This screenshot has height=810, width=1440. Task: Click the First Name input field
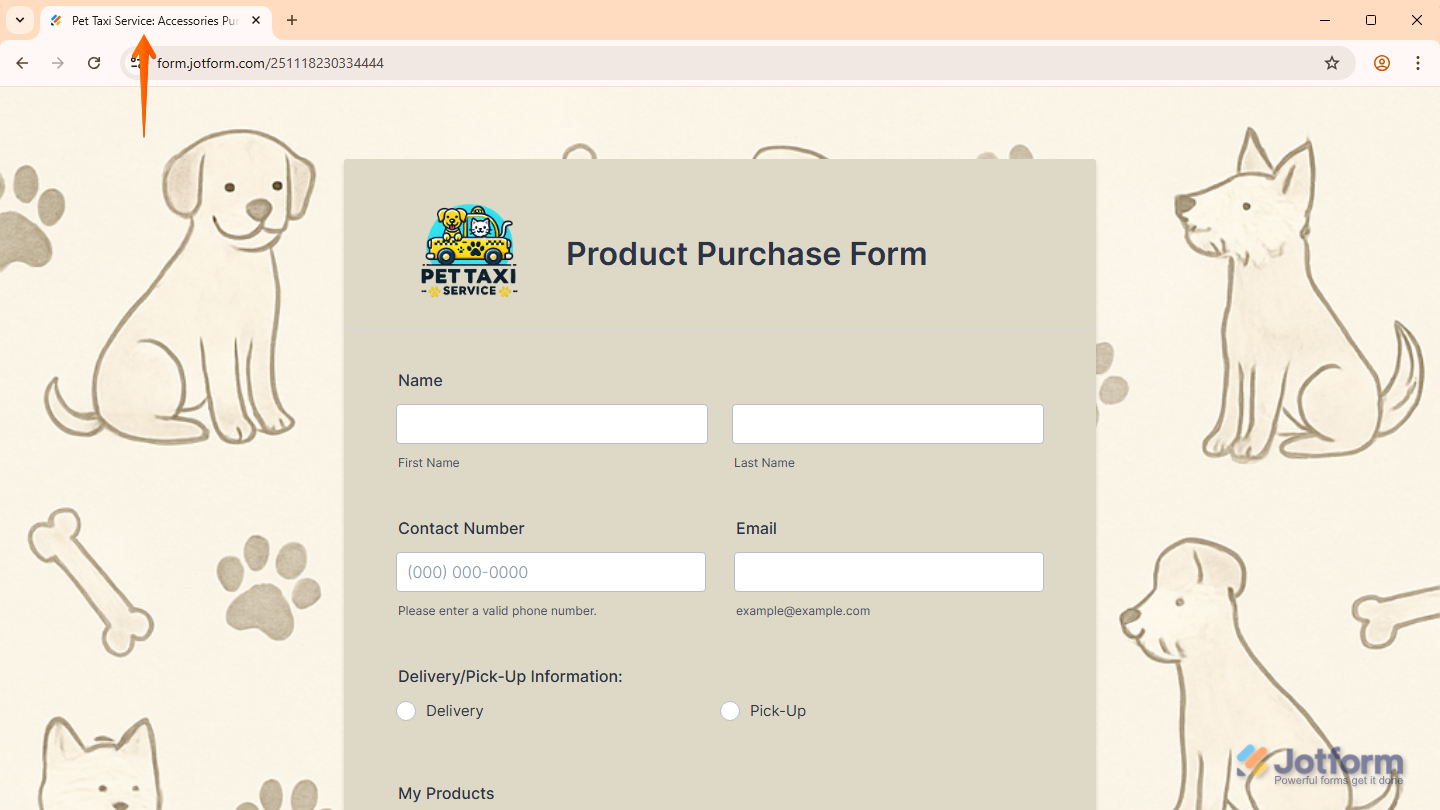click(552, 424)
